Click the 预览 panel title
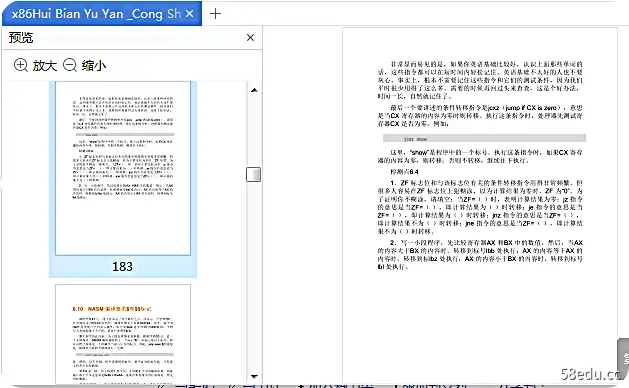The height and width of the screenshot is (388, 629). click(x=21, y=38)
